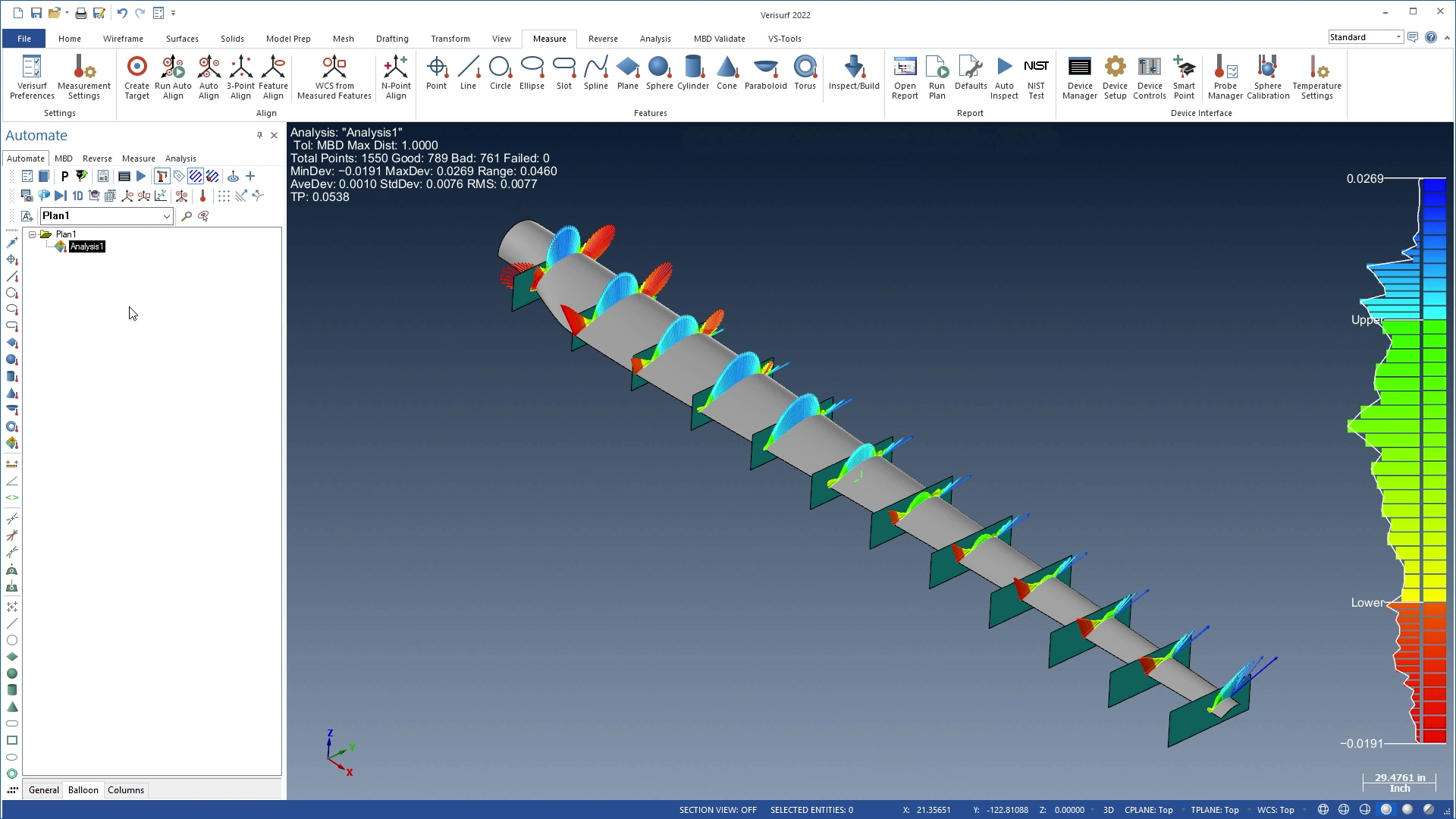Start Sphere Calibration
Viewport: 1456px width, 819px height.
1268,77
